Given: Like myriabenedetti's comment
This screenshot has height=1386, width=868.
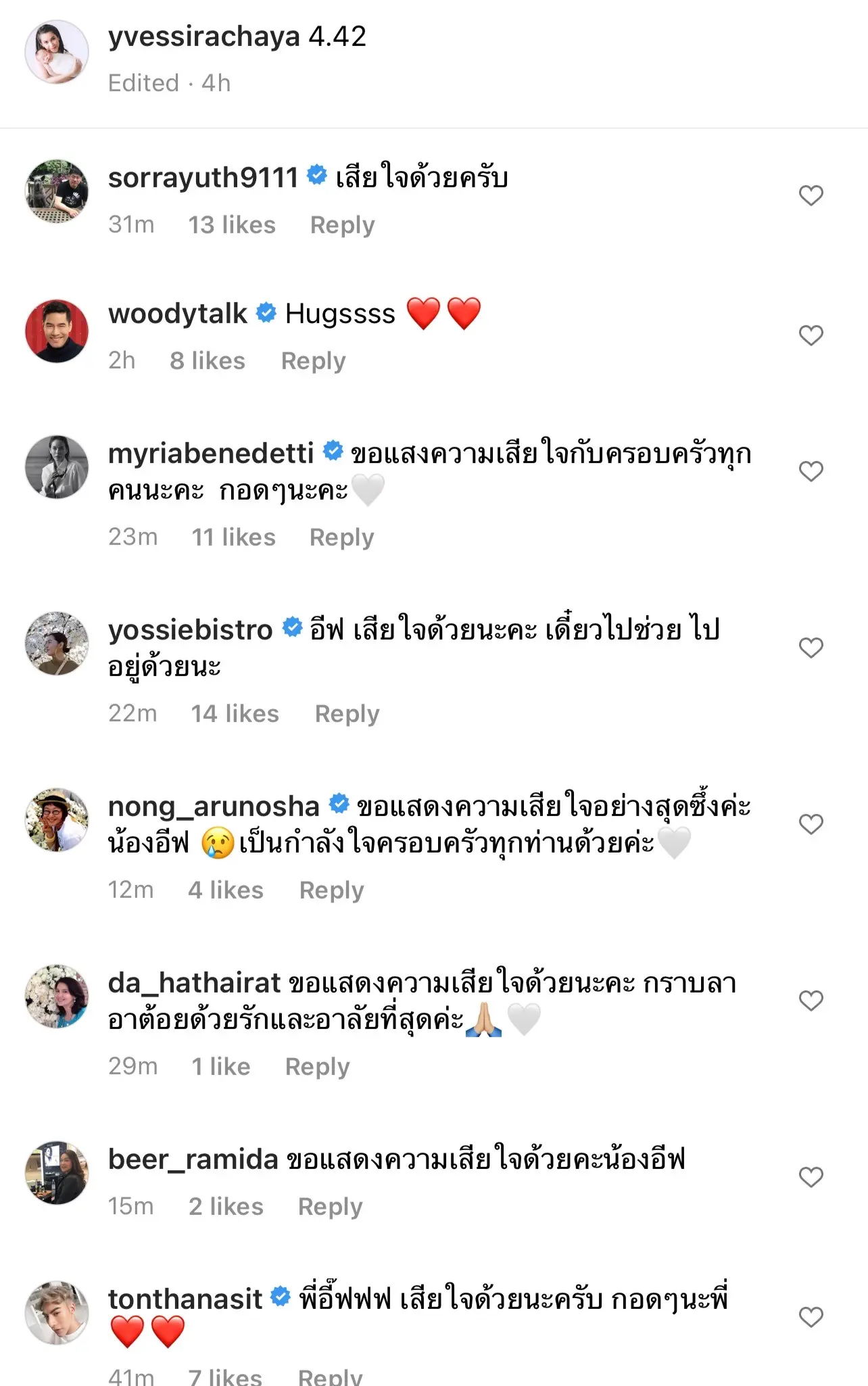Looking at the screenshot, I should (x=811, y=471).
